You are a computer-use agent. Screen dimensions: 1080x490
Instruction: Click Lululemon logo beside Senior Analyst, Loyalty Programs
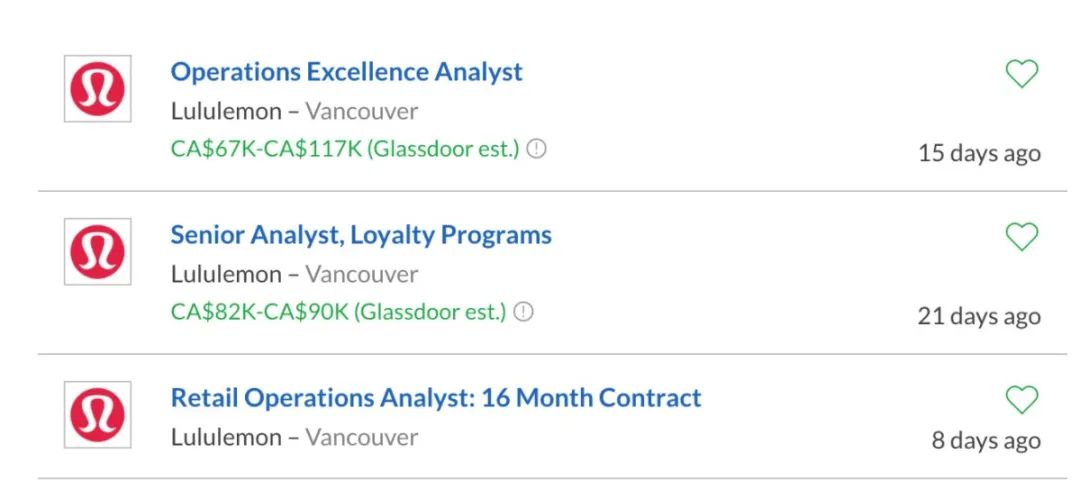coord(97,252)
